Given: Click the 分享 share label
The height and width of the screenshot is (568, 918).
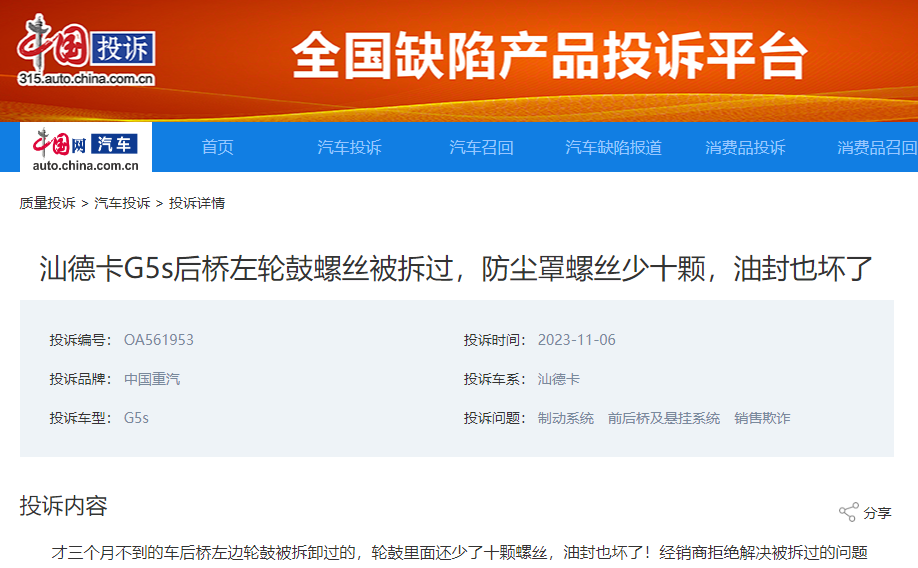Looking at the screenshot, I should pos(877,513).
